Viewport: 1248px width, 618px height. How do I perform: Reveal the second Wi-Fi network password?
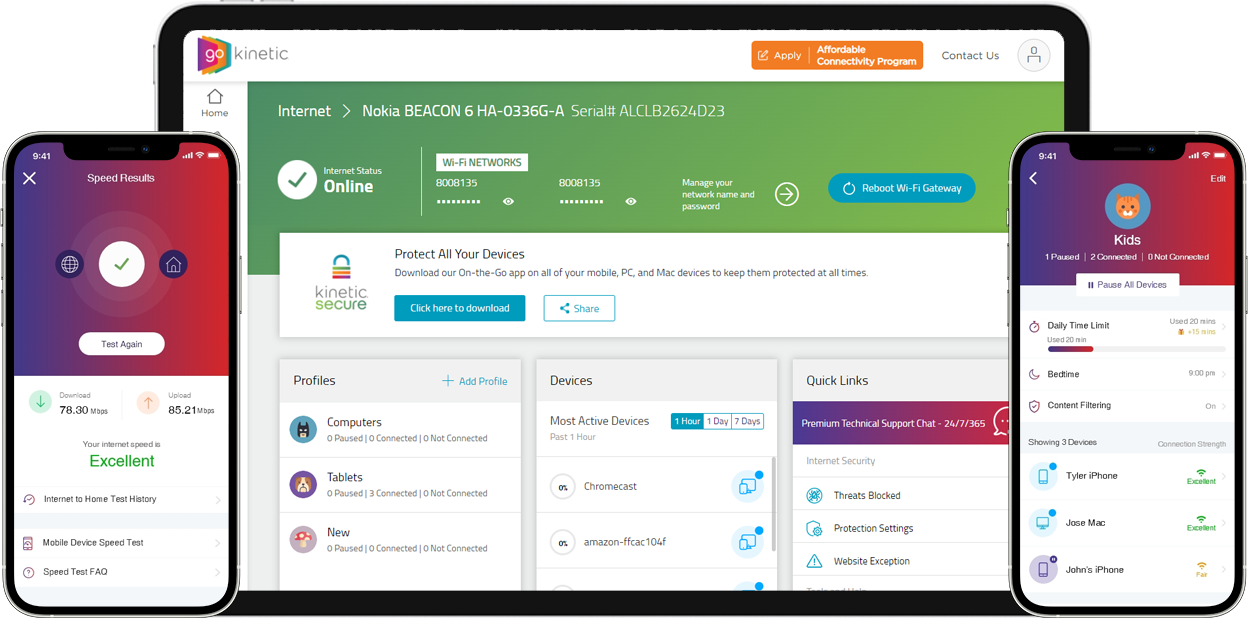click(x=631, y=202)
